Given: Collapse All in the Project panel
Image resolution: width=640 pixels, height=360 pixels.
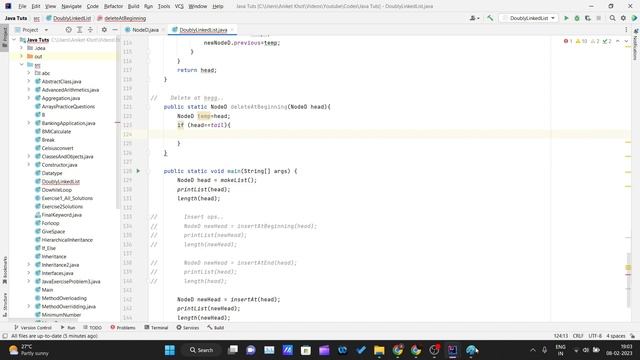Looking at the screenshot, I should coord(90,30).
